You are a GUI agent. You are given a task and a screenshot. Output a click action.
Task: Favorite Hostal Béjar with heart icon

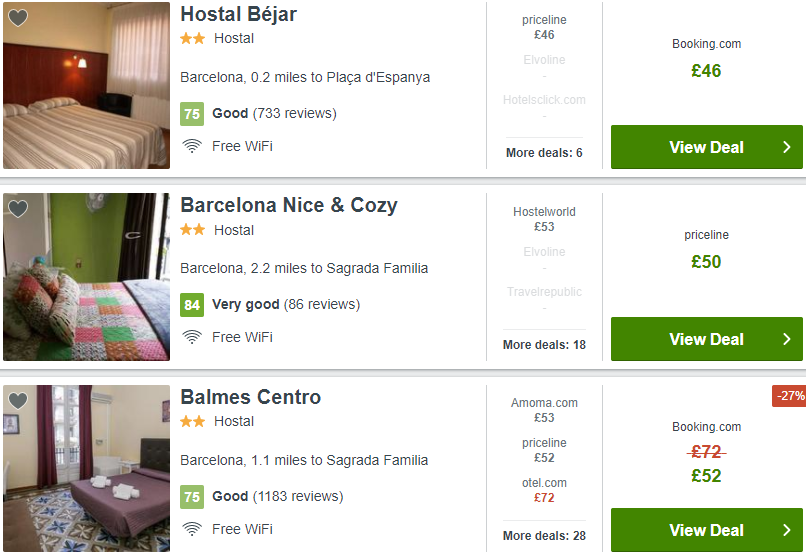(x=18, y=18)
